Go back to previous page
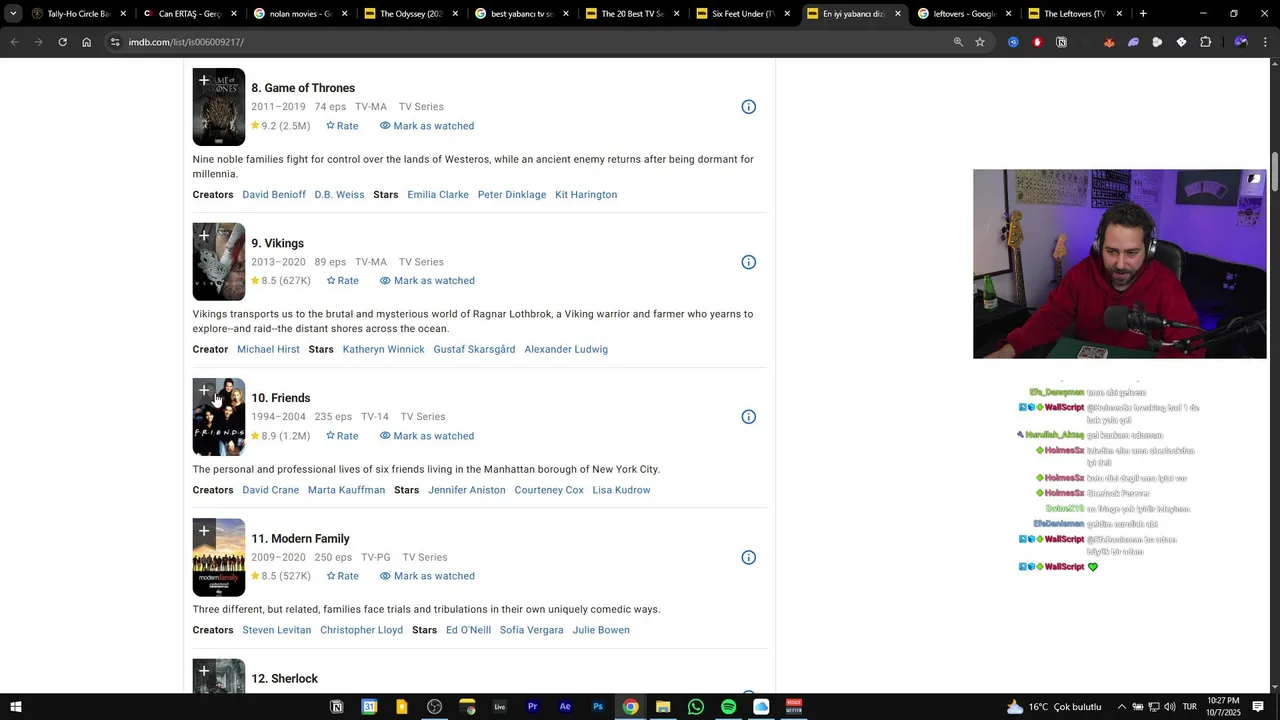The width and height of the screenshot is (1280, 720). coord(14,42)
